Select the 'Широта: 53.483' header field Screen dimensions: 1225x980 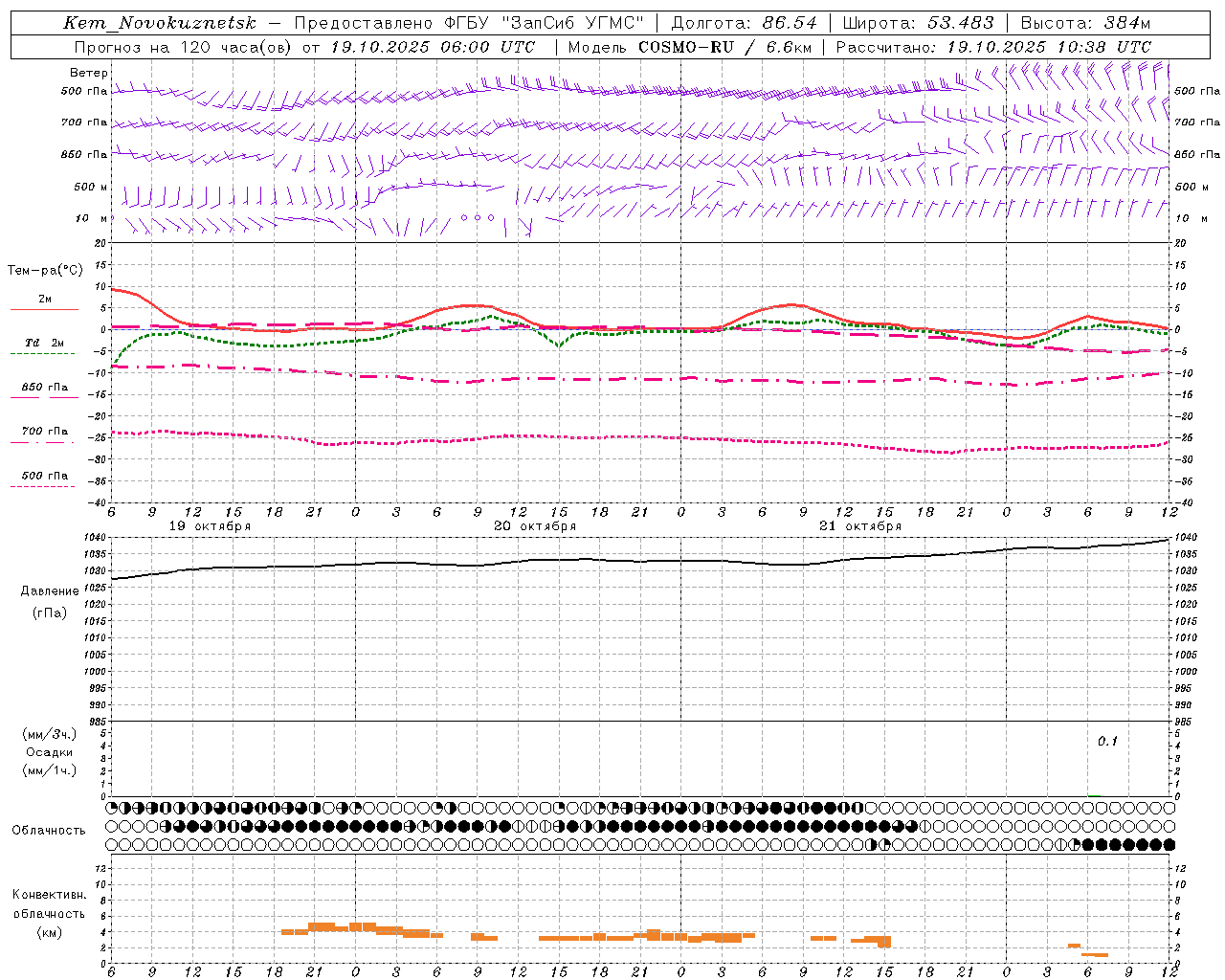tap(918, 23)
